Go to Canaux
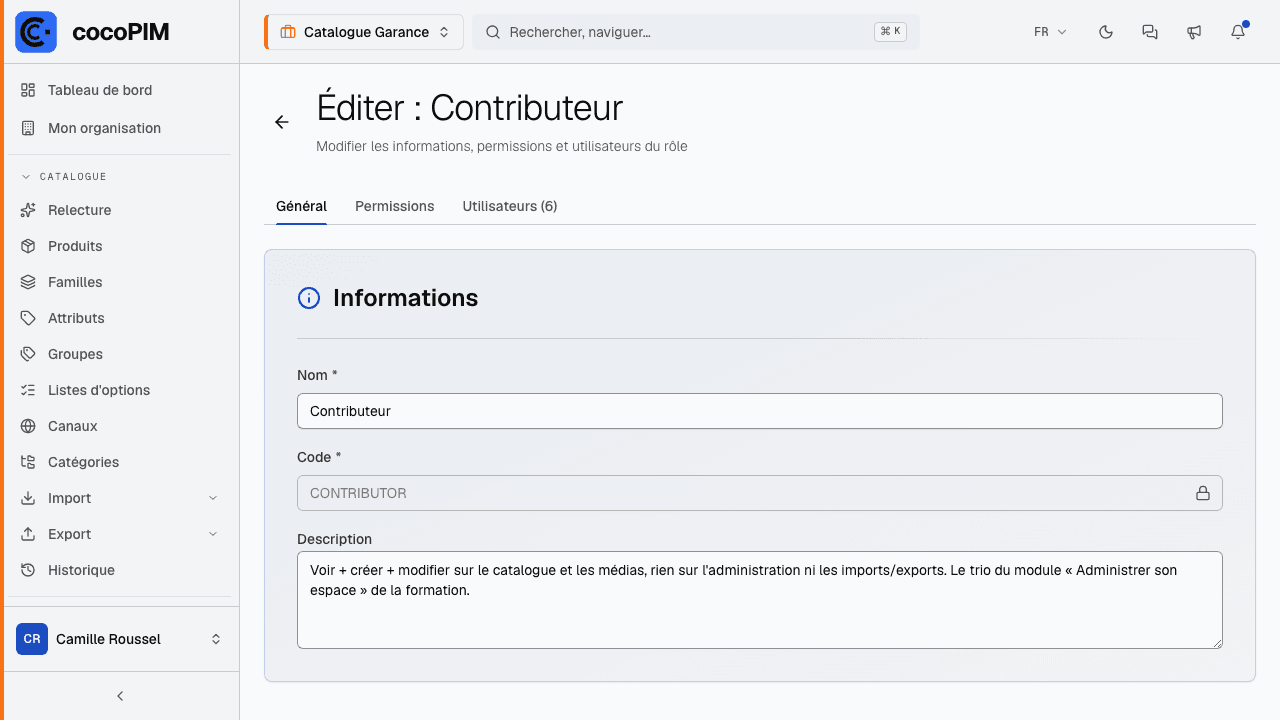Image resolution: width=1280 pixels, height=720 pixels. pyautogui.click(x=120, y=426)
